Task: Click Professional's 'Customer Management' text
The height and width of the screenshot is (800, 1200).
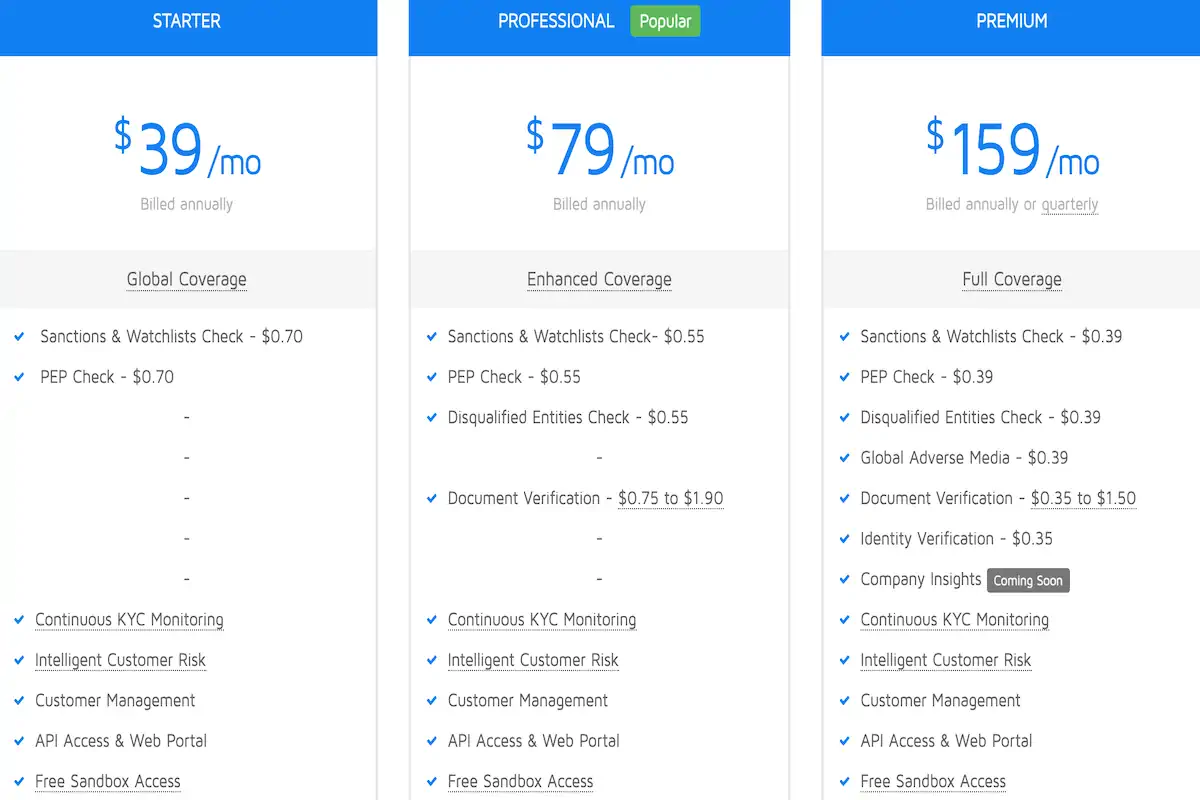Action: (528, 701)
